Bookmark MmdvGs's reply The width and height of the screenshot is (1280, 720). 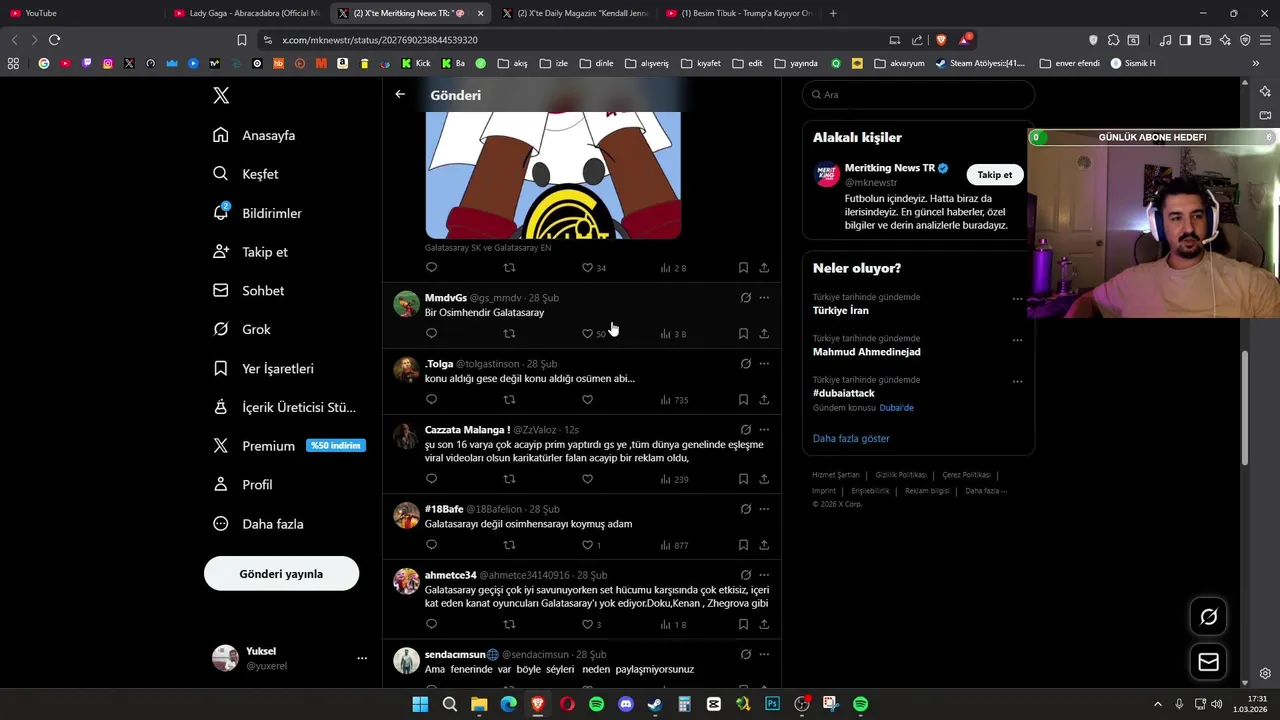pos(743,334)
